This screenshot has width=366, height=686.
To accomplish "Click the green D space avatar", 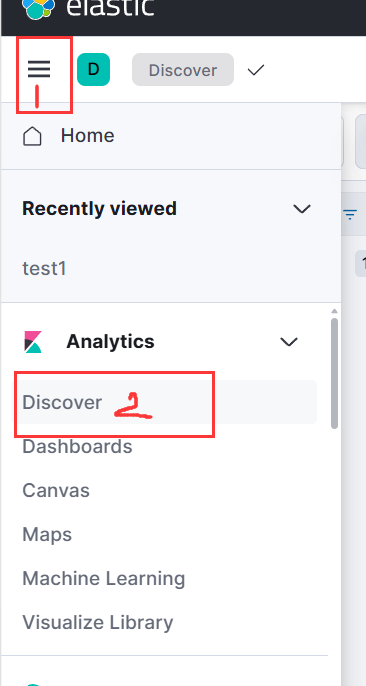I will tap(93, 70).
